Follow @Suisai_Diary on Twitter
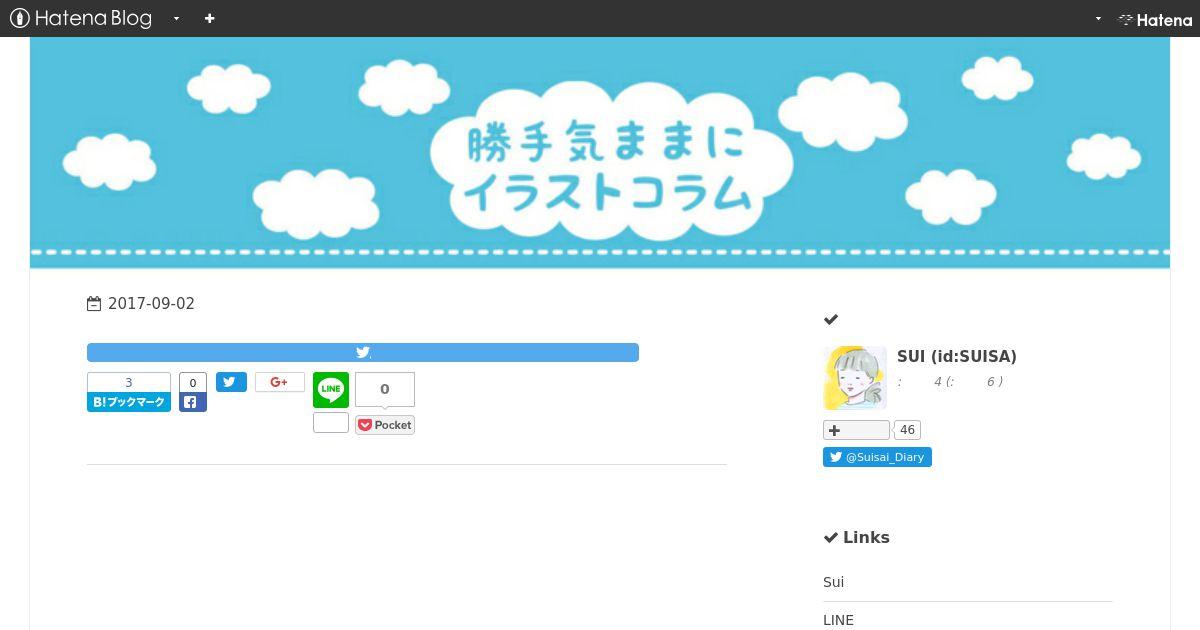This screenshot has width=1200, height=630. (x=877, y=457)
